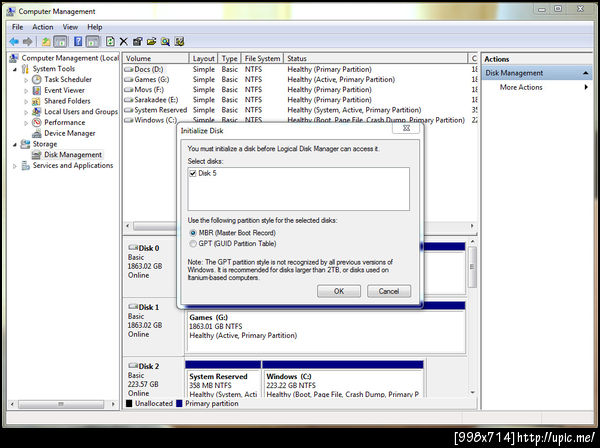Uncheck the Disk 5 checkbox
600x448 pixels.
[193, 173]
